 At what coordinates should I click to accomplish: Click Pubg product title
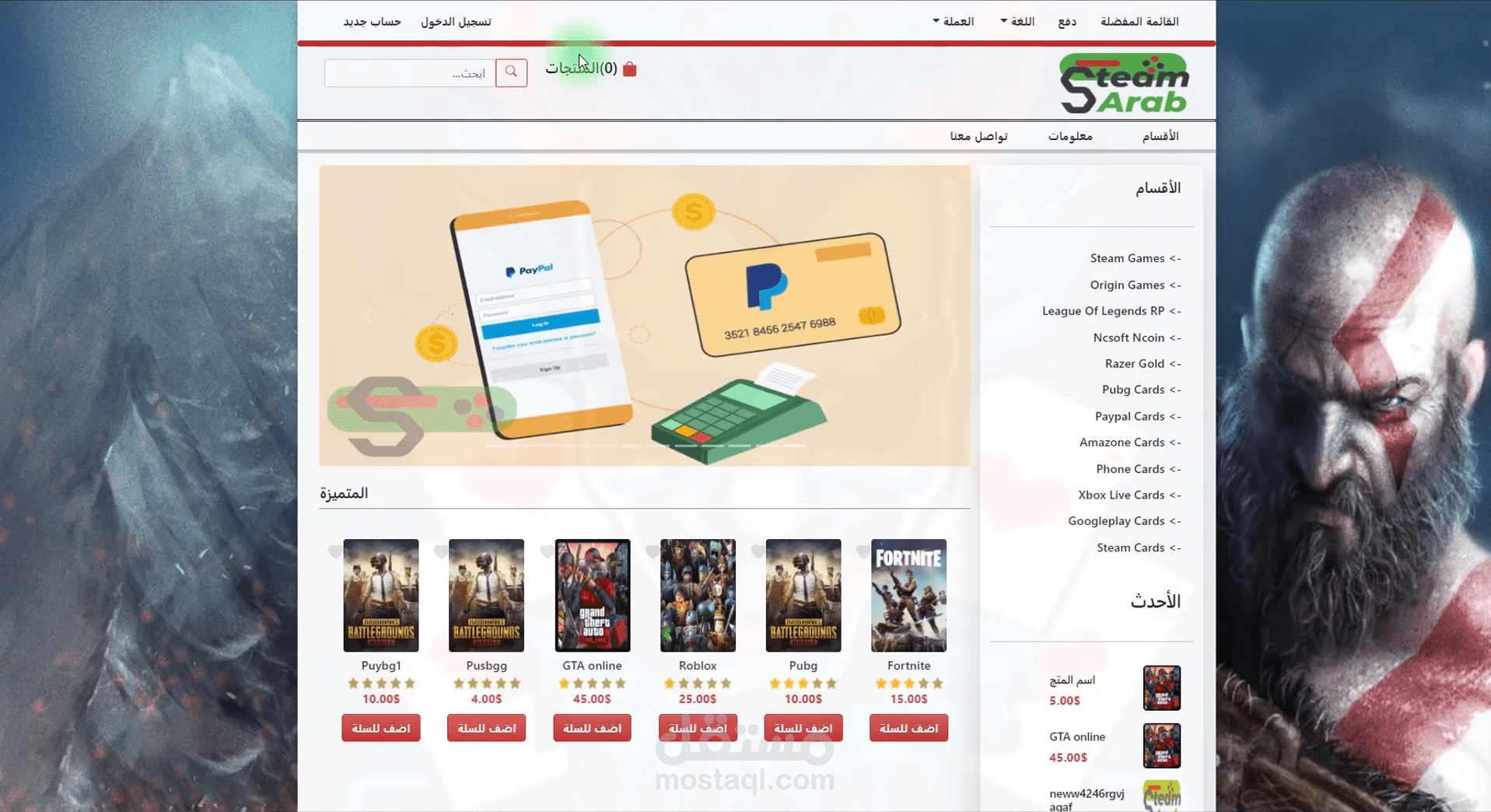803,666
